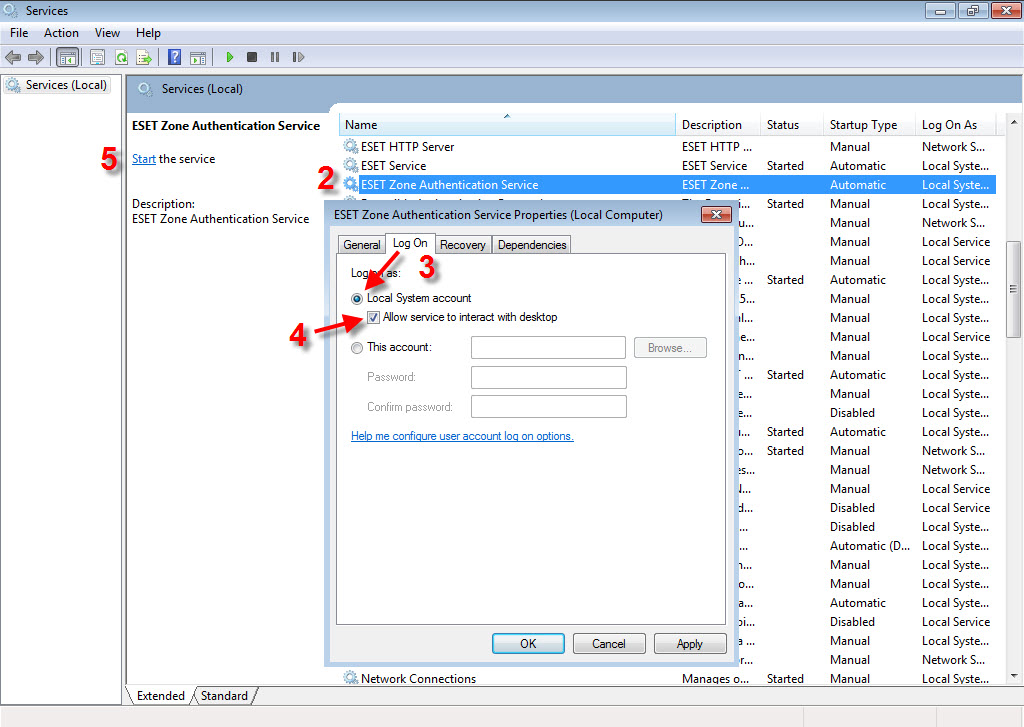This screenshot has height=727, width=1024.
Task: Click OK in the Properties dialog
Action: click(528, 643)
